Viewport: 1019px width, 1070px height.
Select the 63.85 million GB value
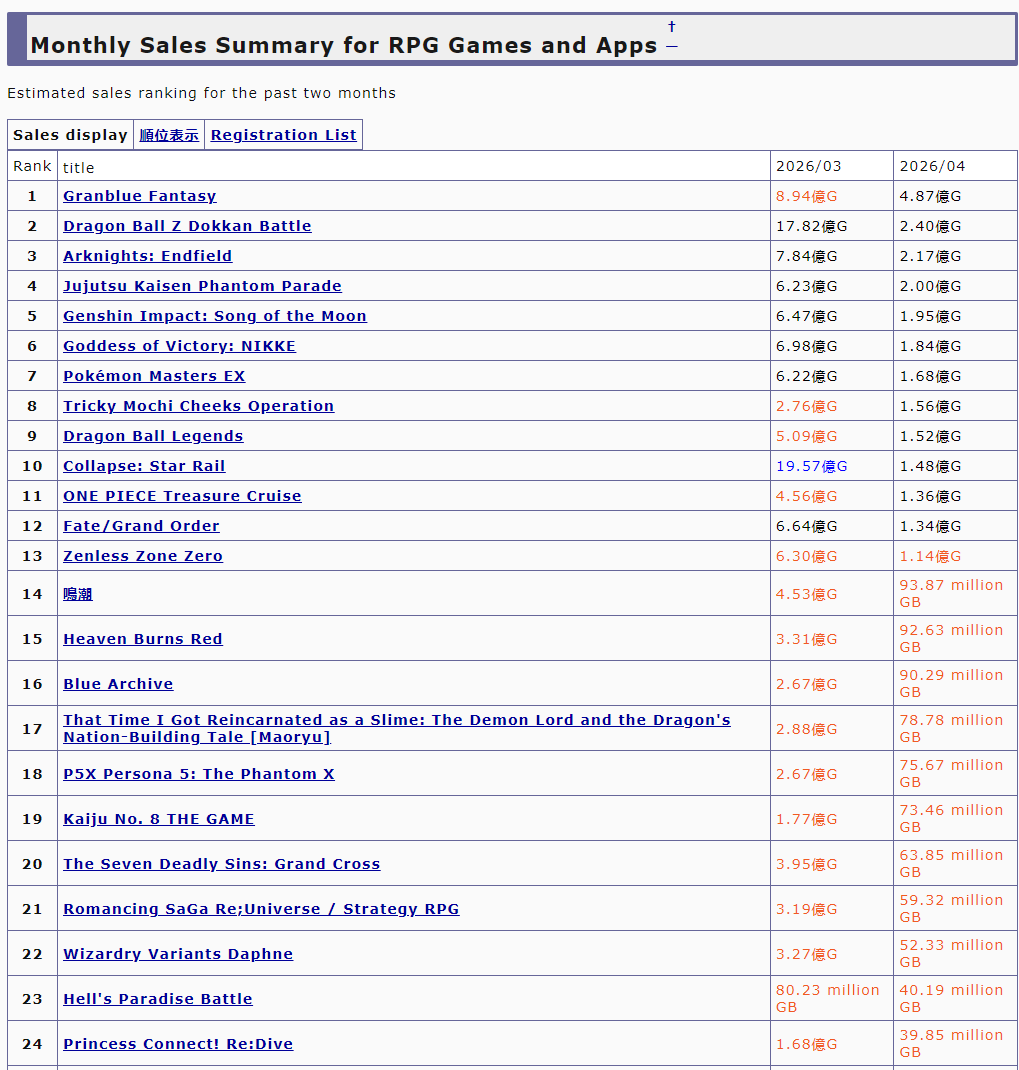(951, 863)
